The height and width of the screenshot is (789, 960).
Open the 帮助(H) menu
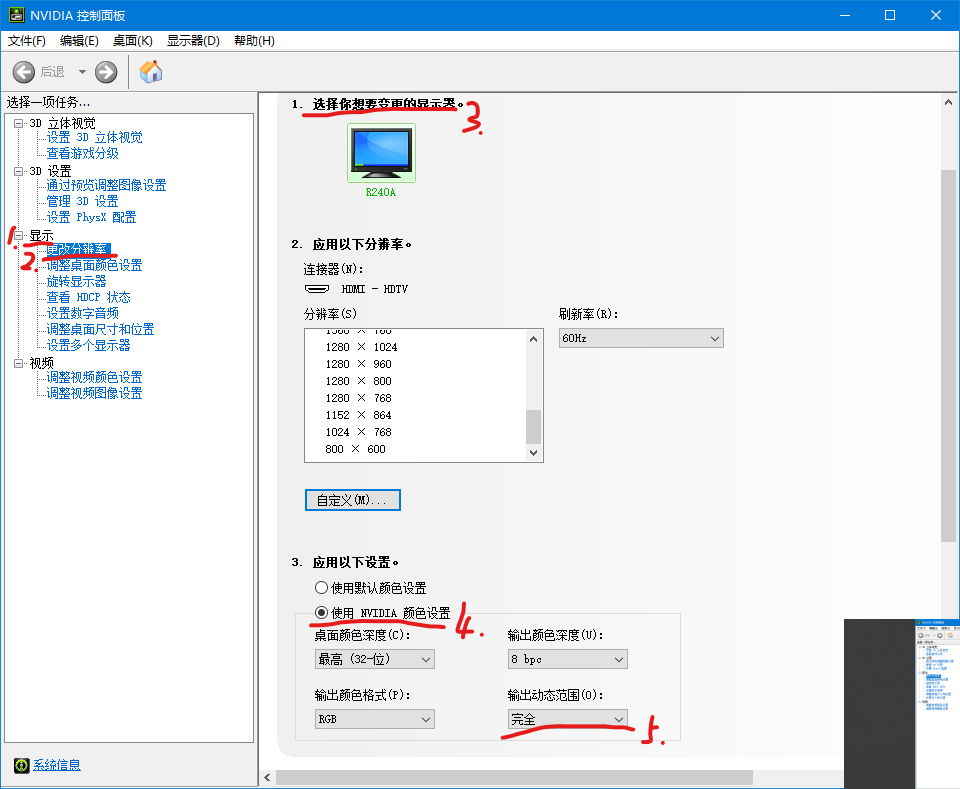click(255, 41)
